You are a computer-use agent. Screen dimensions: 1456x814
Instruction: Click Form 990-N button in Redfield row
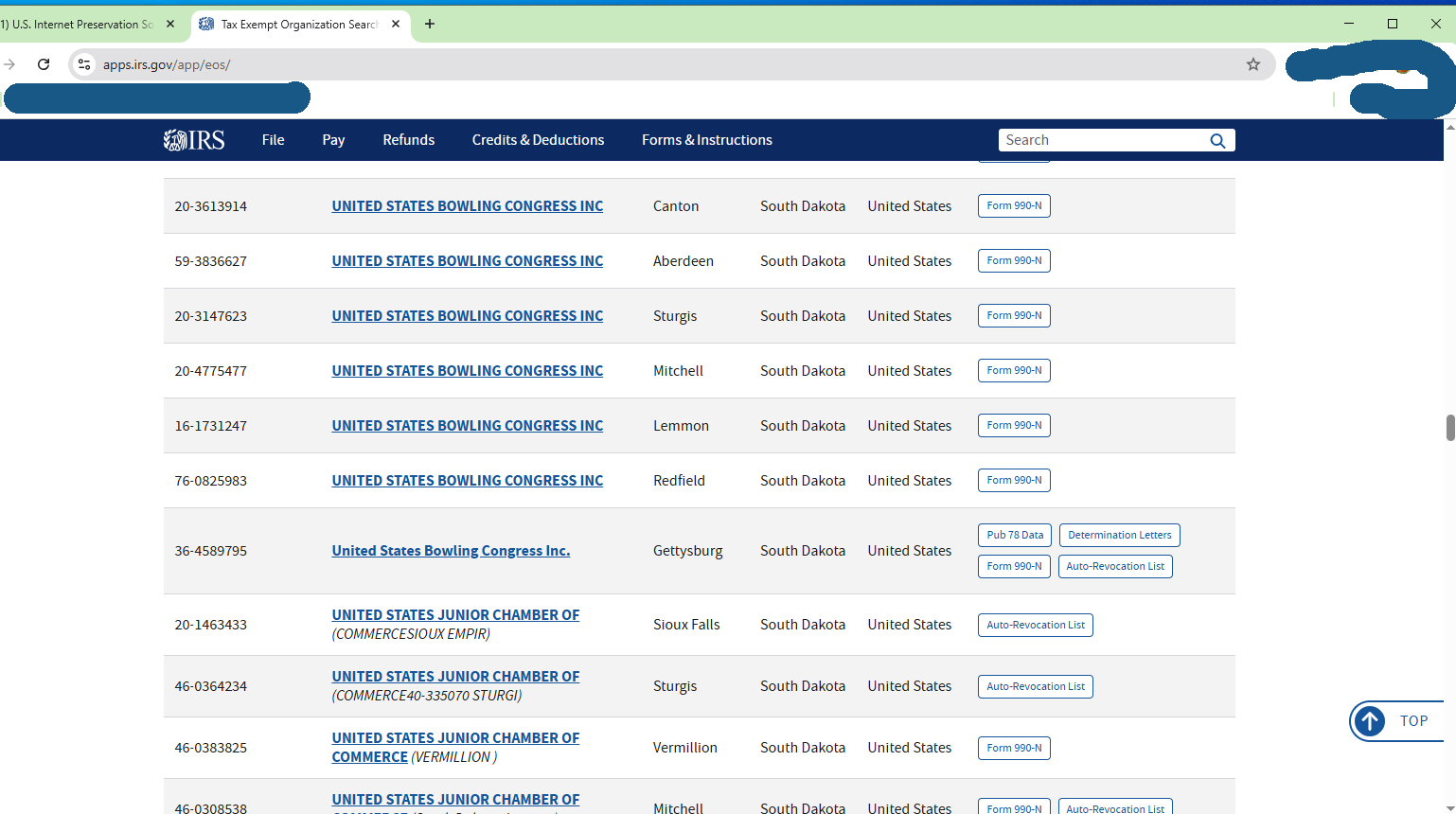(1014, 481)
